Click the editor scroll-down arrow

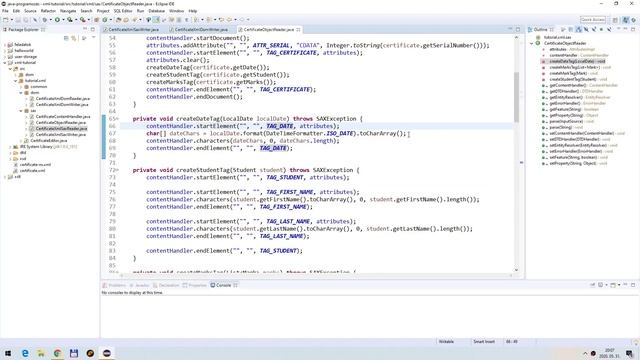tap(516, 270)
